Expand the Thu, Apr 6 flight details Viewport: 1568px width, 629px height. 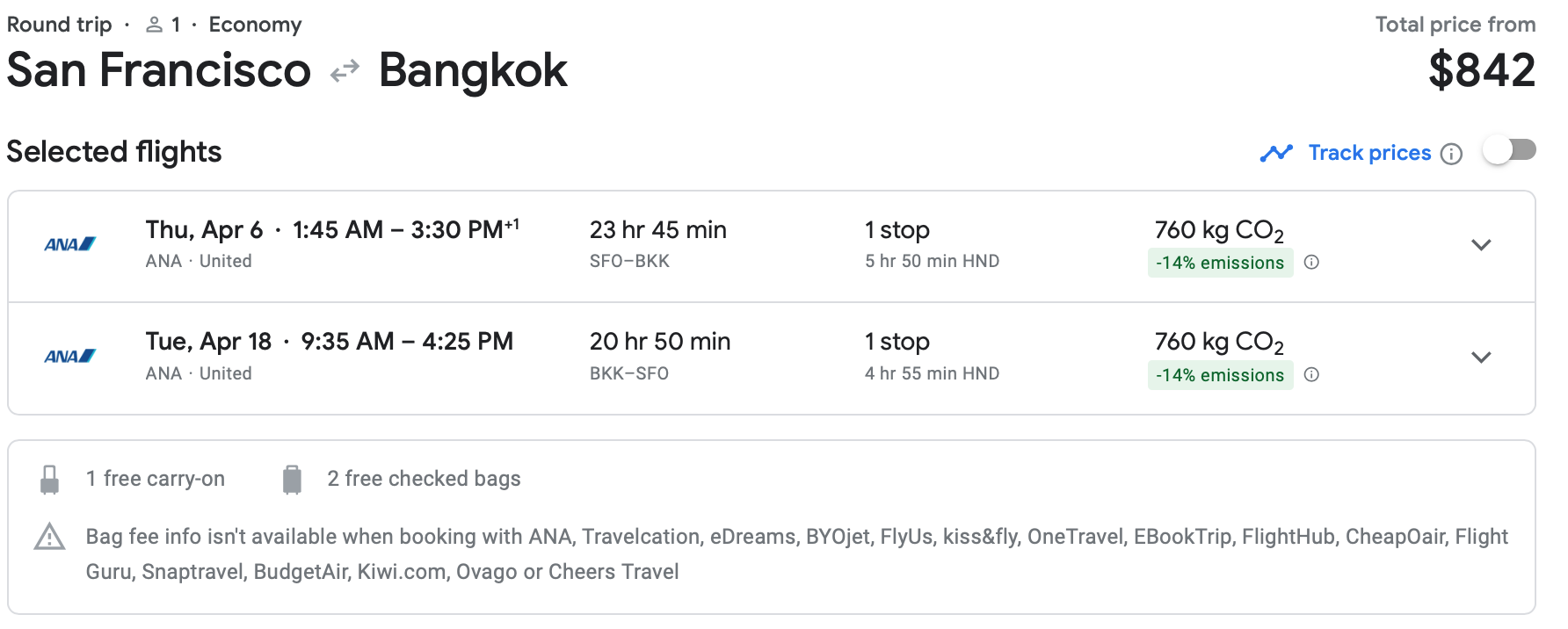1481,245
